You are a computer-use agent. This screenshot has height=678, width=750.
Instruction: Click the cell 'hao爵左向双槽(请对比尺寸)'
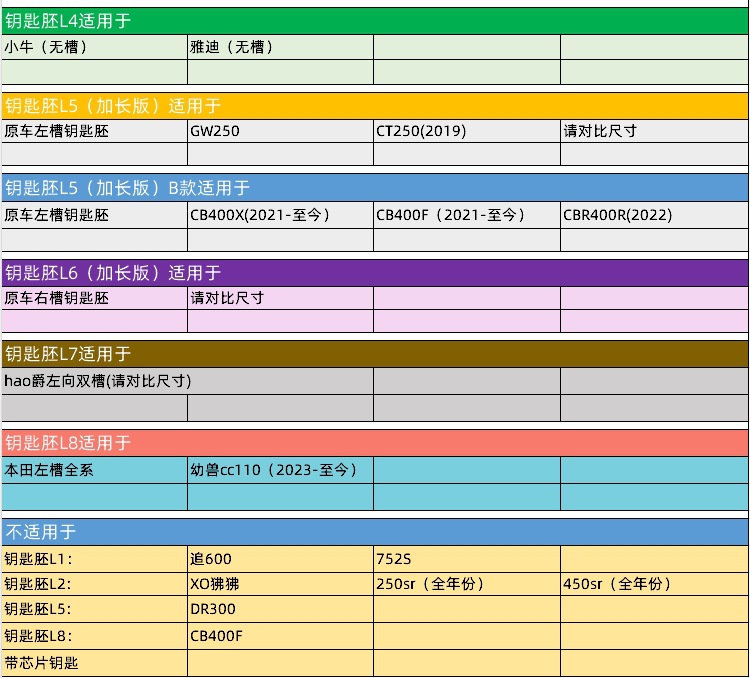coord(188,381)
